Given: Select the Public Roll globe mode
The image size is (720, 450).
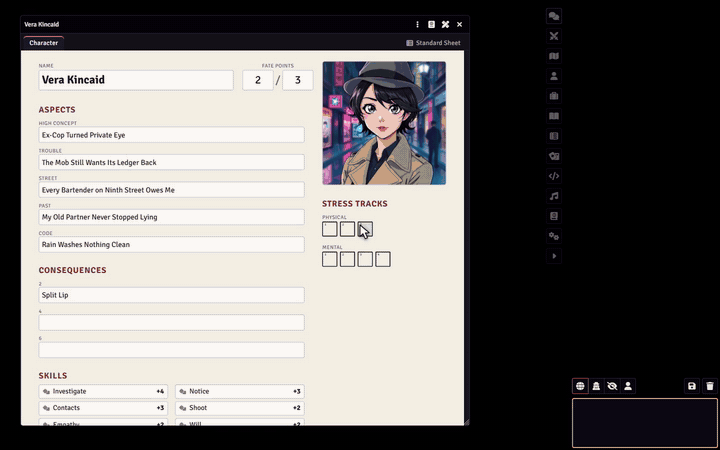Looking at the screenshot, I should (x=580, y=386).
